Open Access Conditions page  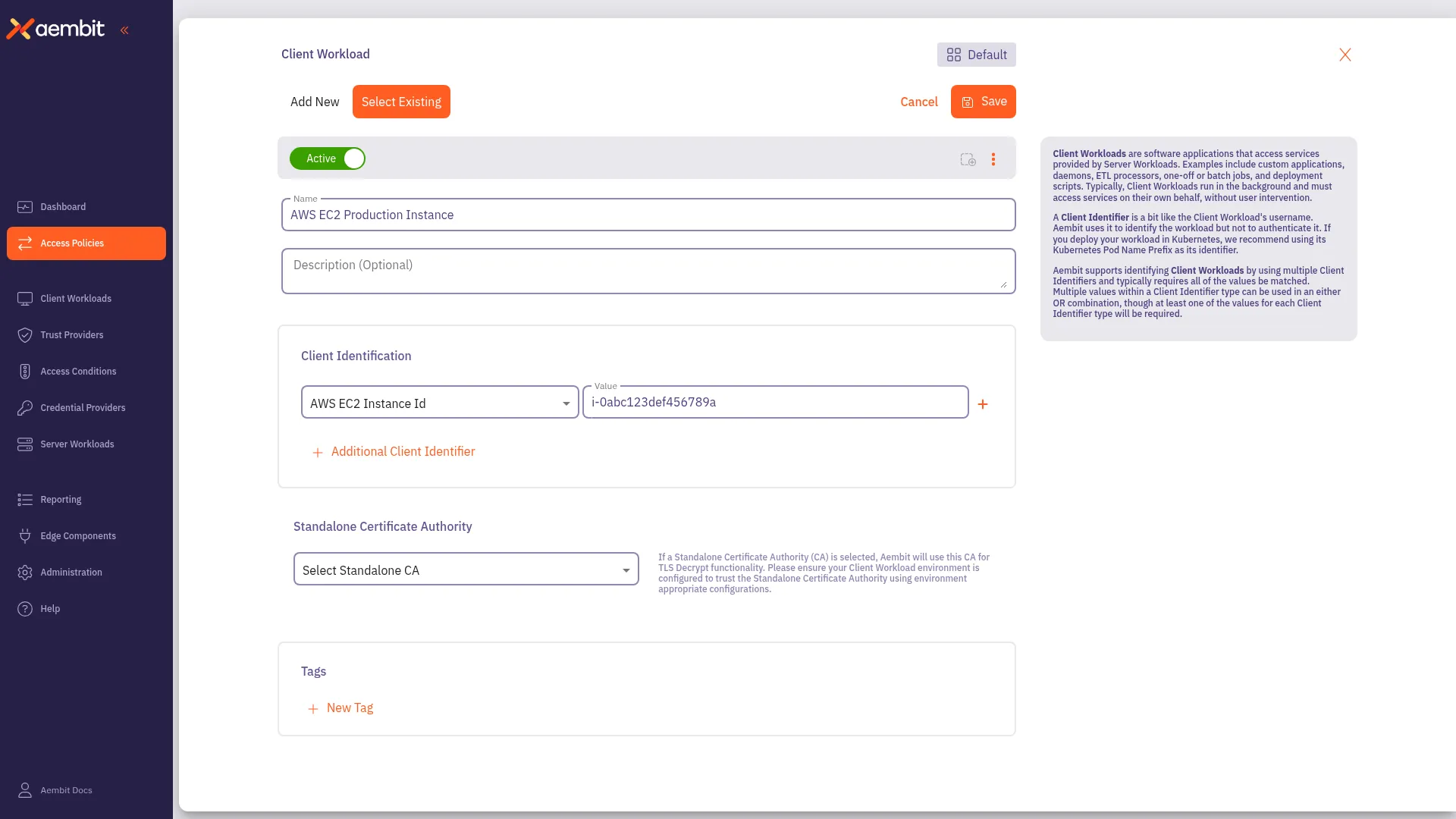(x=86, y=372)
